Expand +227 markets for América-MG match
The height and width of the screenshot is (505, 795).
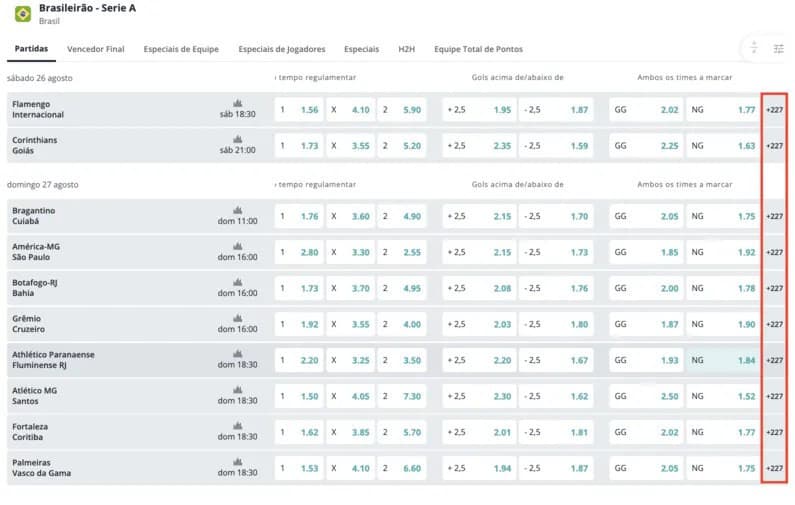(774, 252)
